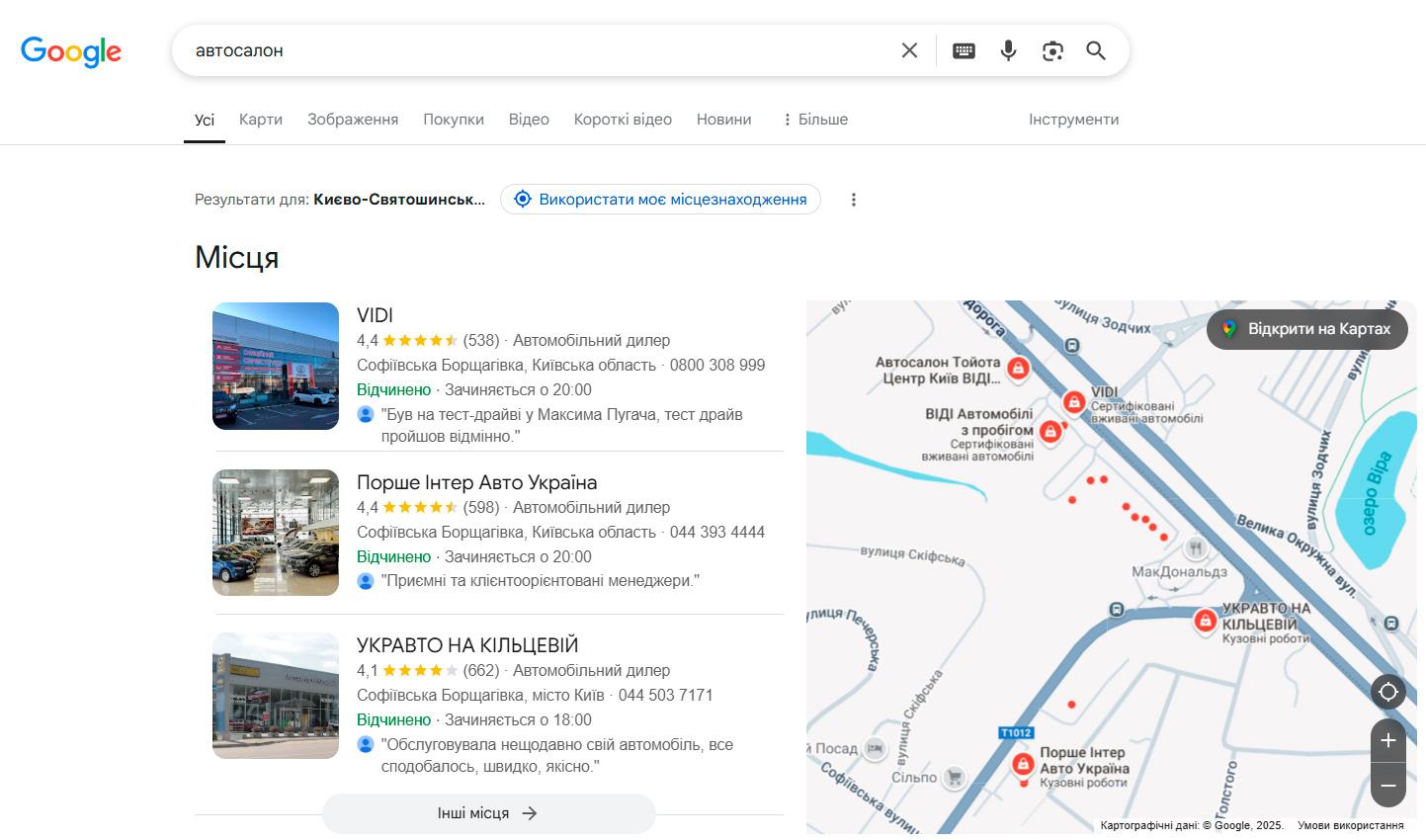Click the ВІДІ Автомобілі з пробігом pin
Viewport: 1426px width, 840px height.
pyautogui.click(x=1050, y=431)
